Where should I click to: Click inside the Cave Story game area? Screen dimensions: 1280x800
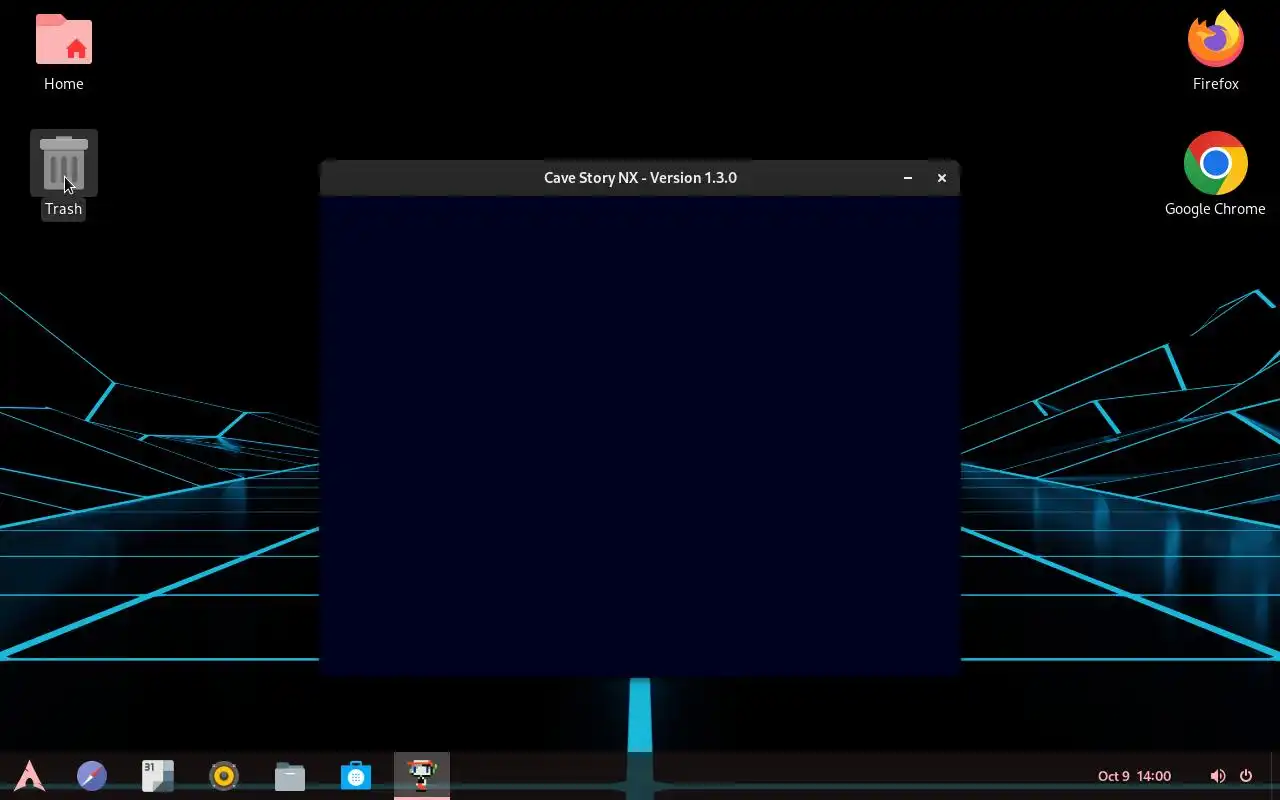[x=640, y=436]
